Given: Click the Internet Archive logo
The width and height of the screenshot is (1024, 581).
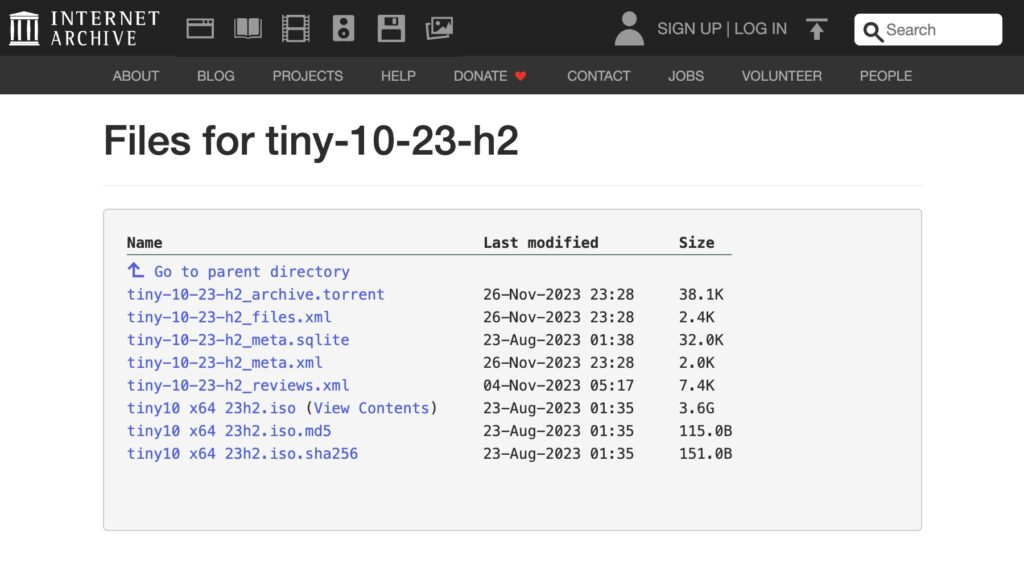Looking at the screenshot, I should click(84, 28).
